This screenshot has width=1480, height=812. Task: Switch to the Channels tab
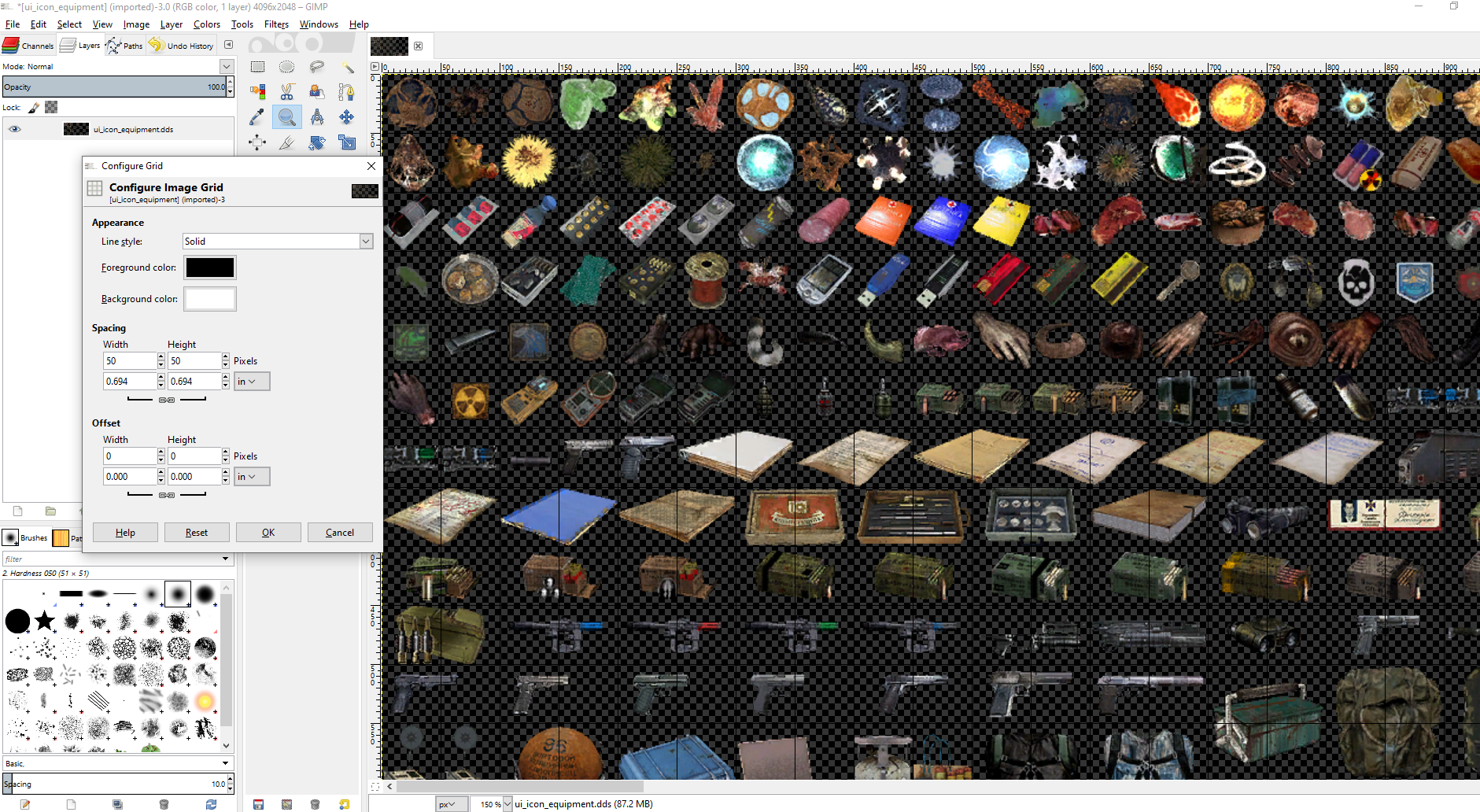pos(28,46)
